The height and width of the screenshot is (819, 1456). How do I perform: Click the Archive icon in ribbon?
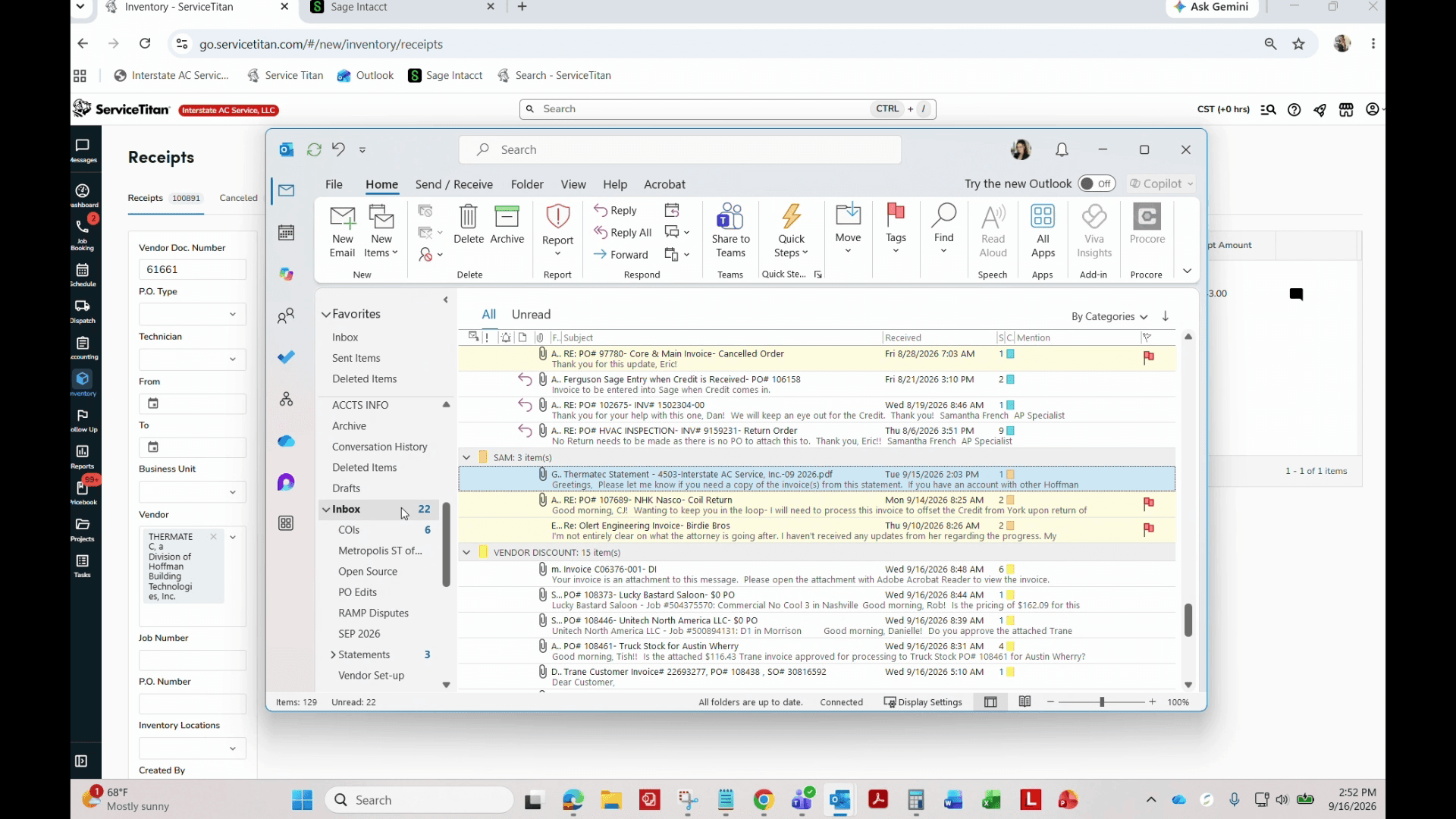coord(507,224)
